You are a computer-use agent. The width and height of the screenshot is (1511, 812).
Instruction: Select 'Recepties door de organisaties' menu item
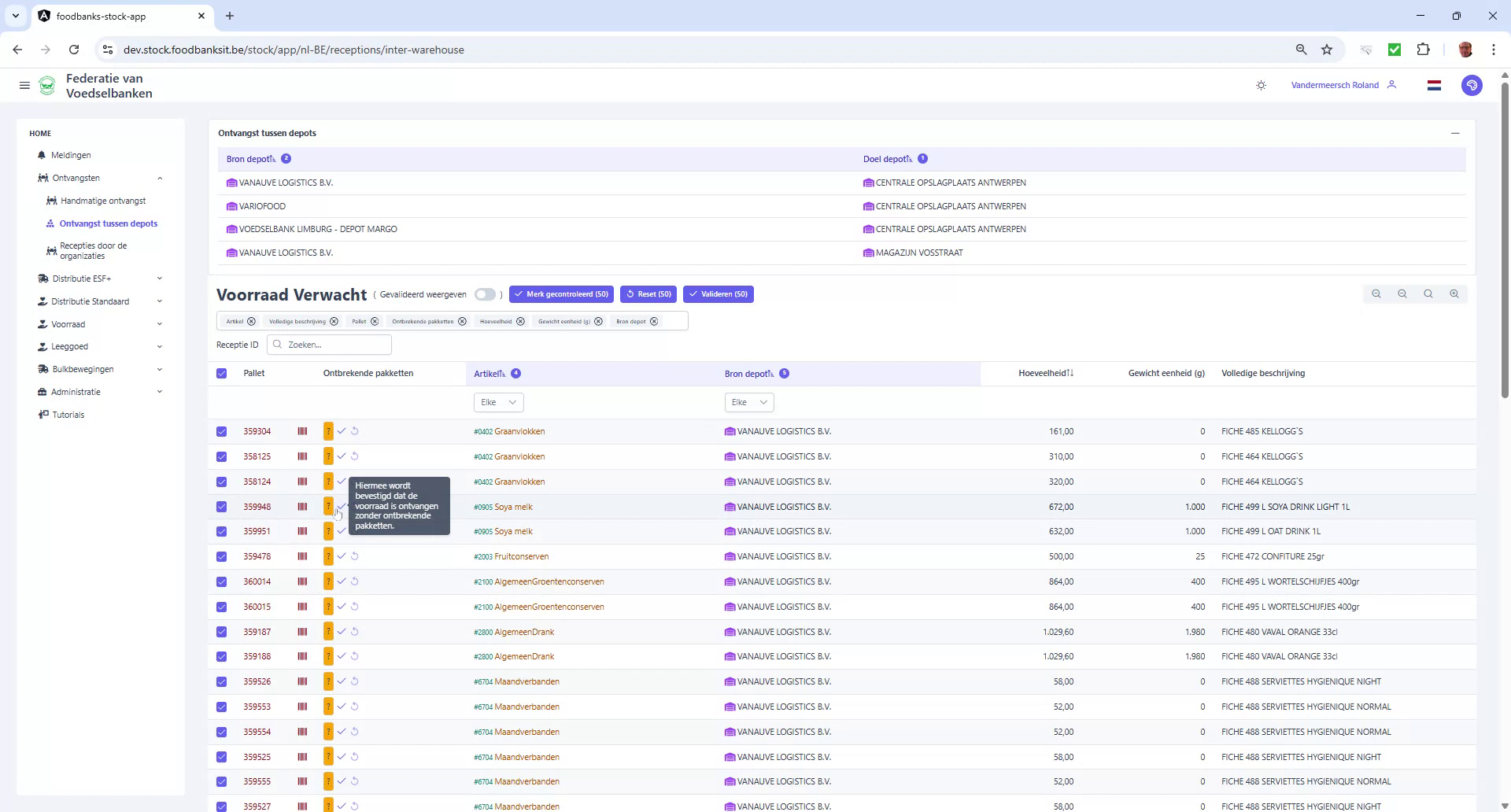96,250
